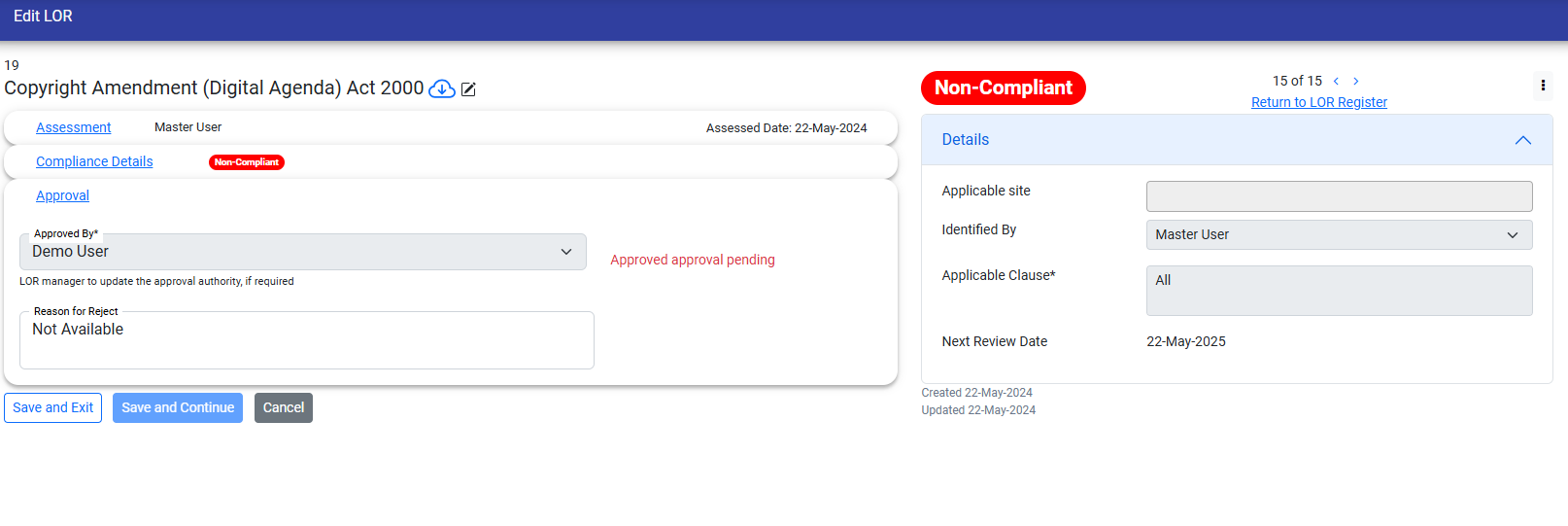Click the Reason for Reject text field
Image resolution: width=1568 pixels, height=526 pixels.
coord(306,340)
